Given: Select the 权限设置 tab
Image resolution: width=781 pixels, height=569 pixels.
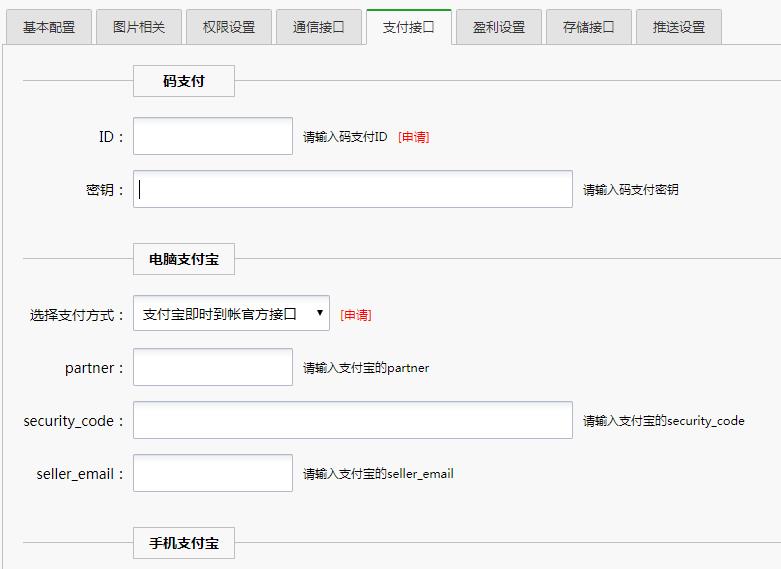Looking at the screenshot, I should 229,27.
